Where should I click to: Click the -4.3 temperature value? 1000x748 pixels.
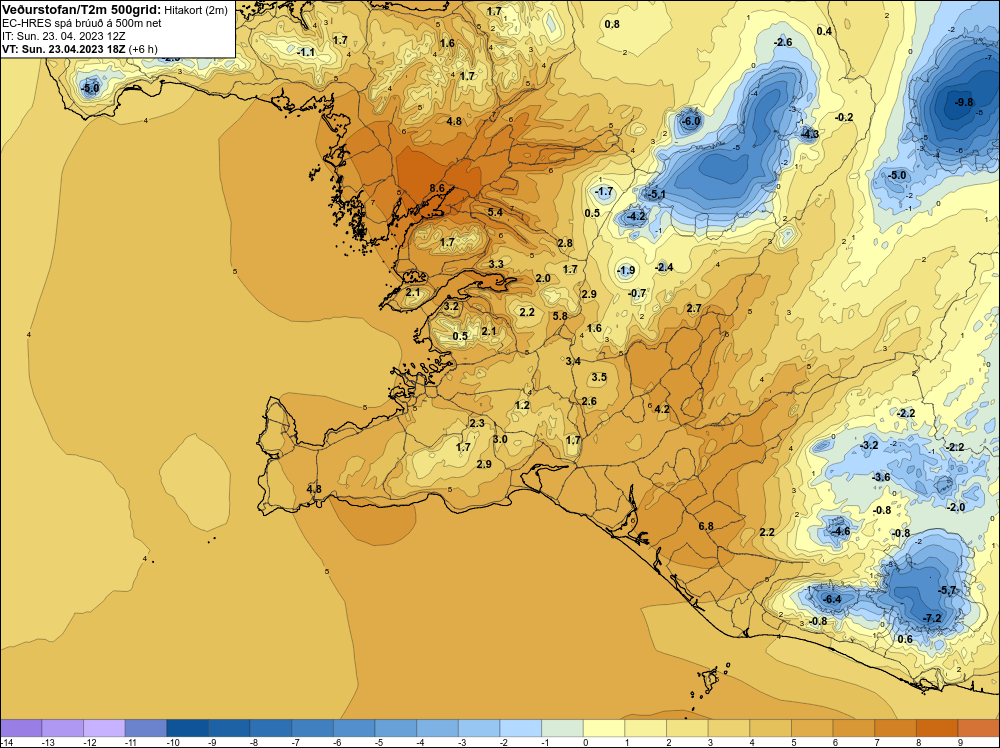tap(810, 134)
